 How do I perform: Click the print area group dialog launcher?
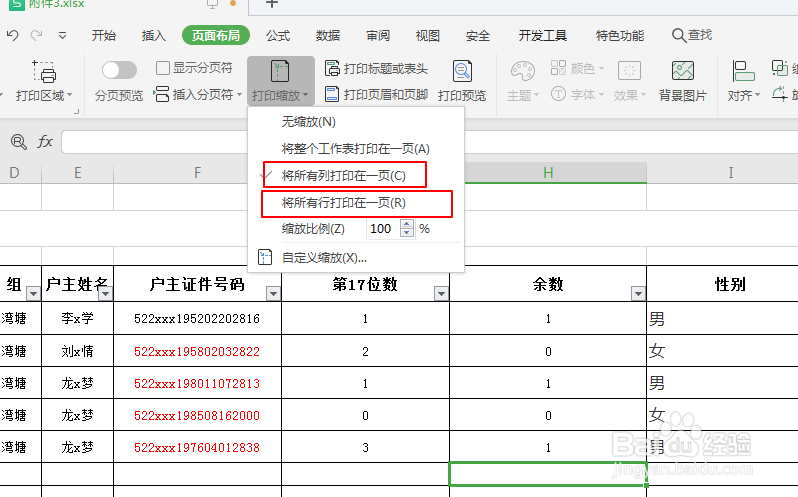coord(77,111)
